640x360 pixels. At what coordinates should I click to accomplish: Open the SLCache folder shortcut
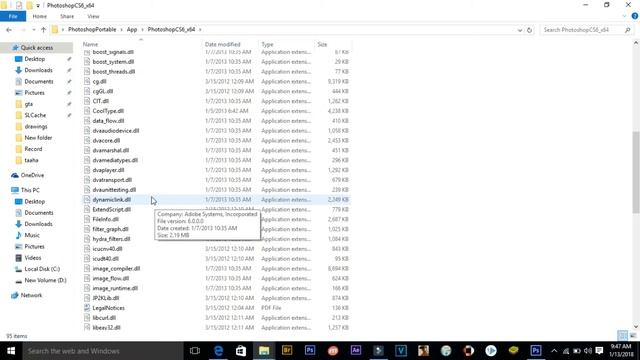[x=35, y=115]
